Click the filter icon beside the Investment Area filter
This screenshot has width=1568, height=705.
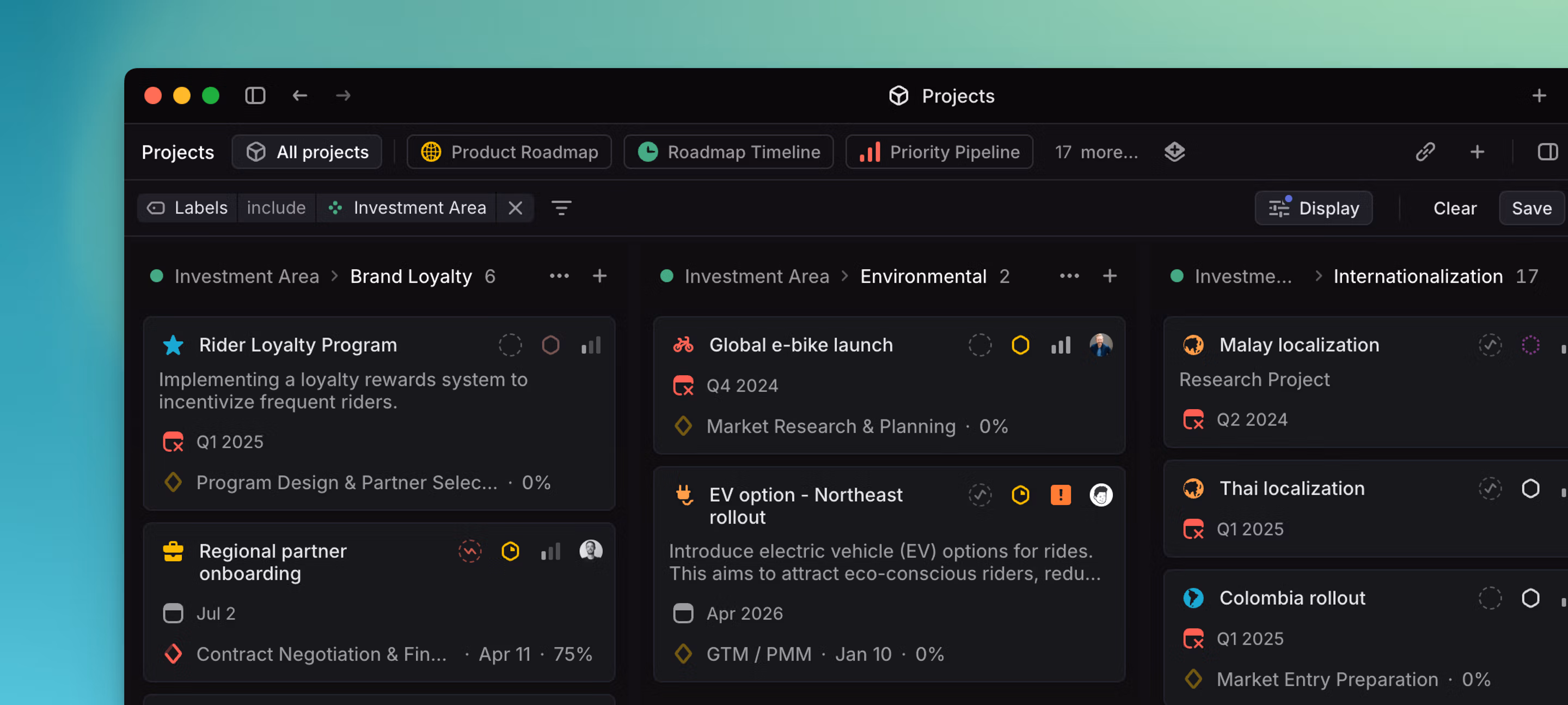point(561,208)
